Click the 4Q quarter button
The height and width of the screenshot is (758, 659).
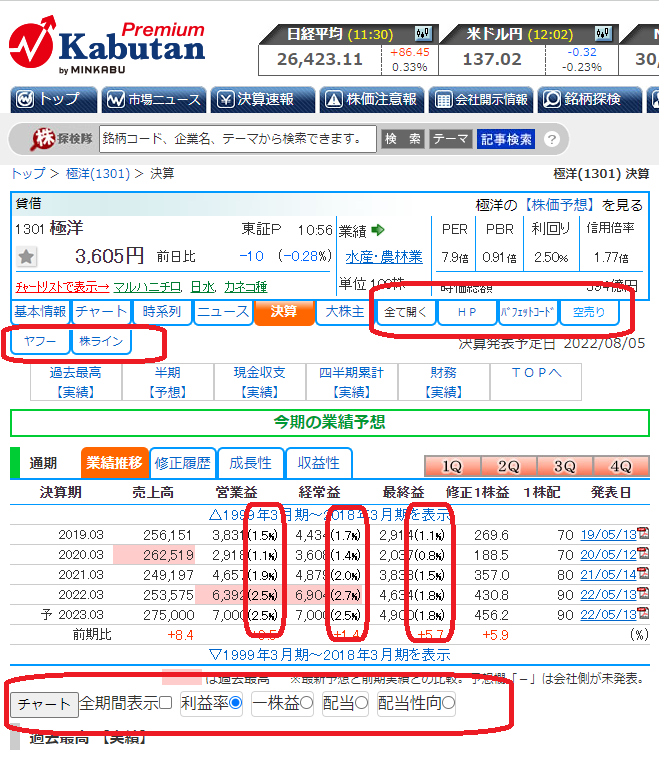click(x=621, y=466)
